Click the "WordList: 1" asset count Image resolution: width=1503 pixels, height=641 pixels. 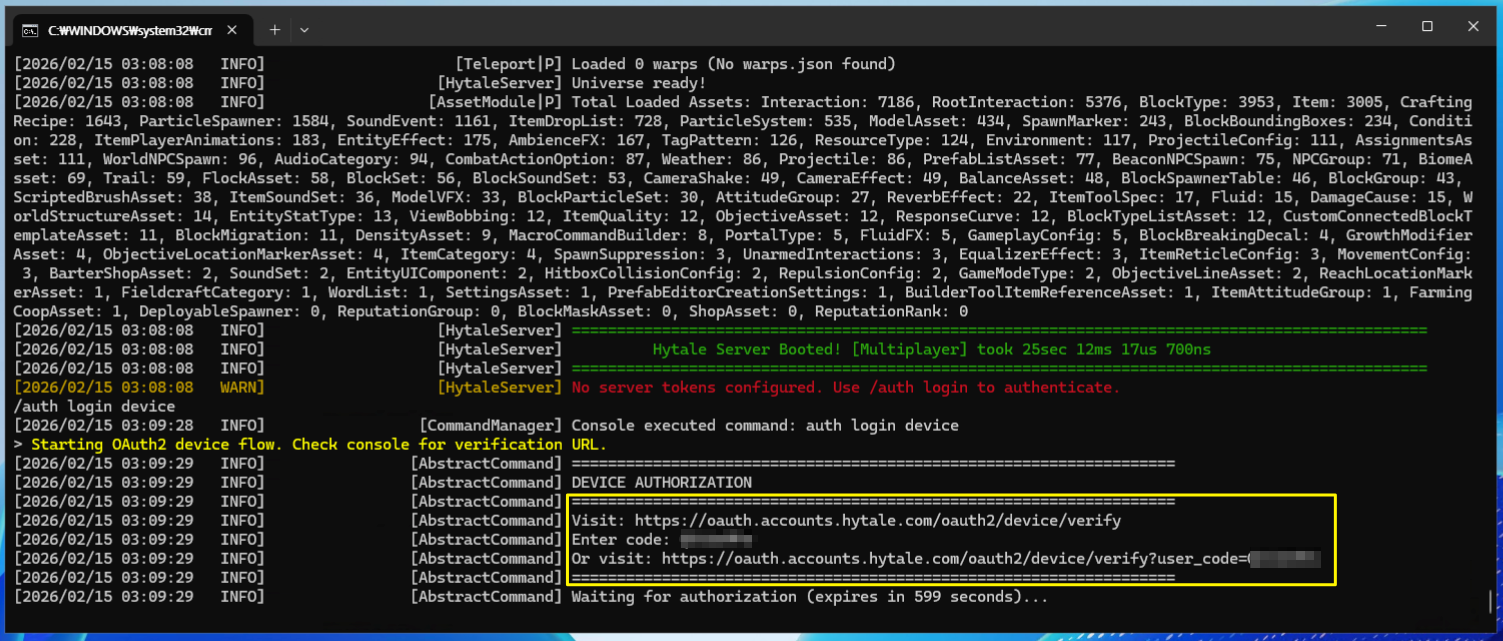click(x=377, y=292)
